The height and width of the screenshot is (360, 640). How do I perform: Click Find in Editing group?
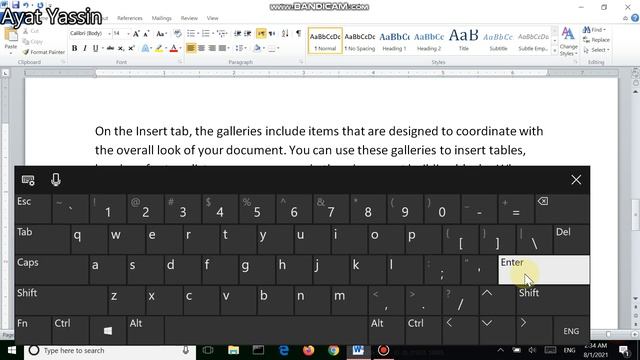594,30
